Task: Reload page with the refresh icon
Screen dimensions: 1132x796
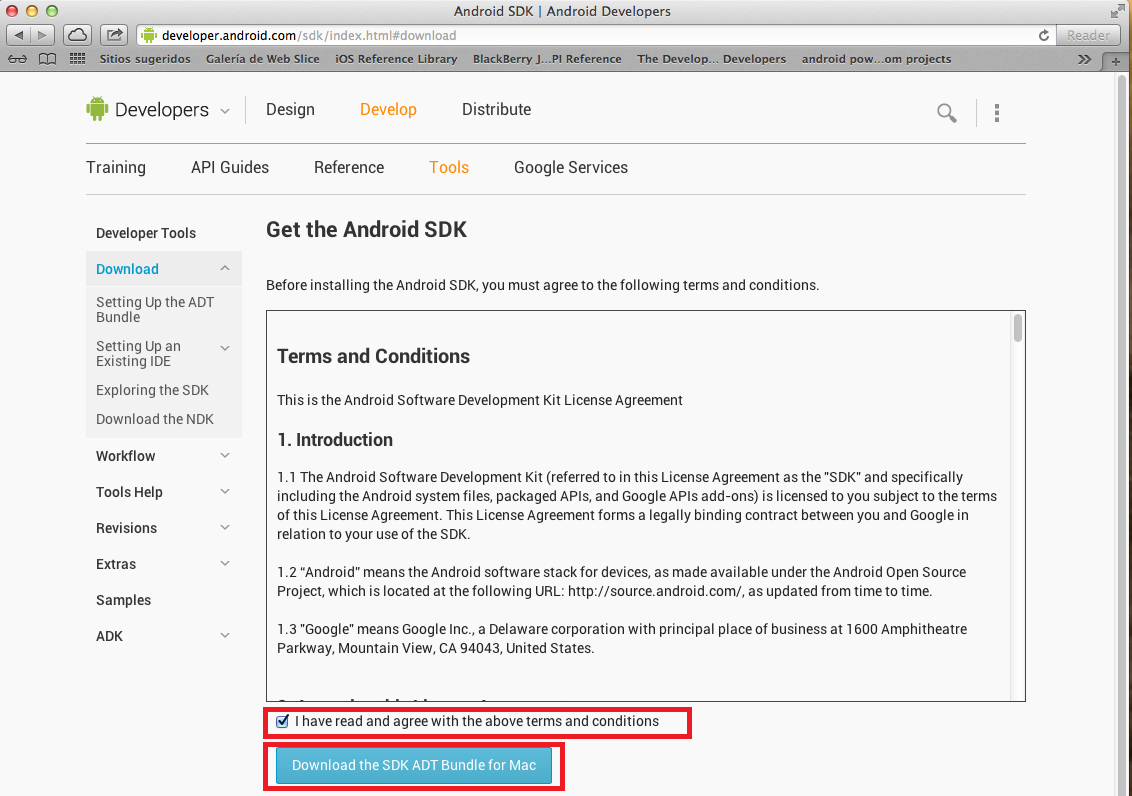Action: point(1043,35)
